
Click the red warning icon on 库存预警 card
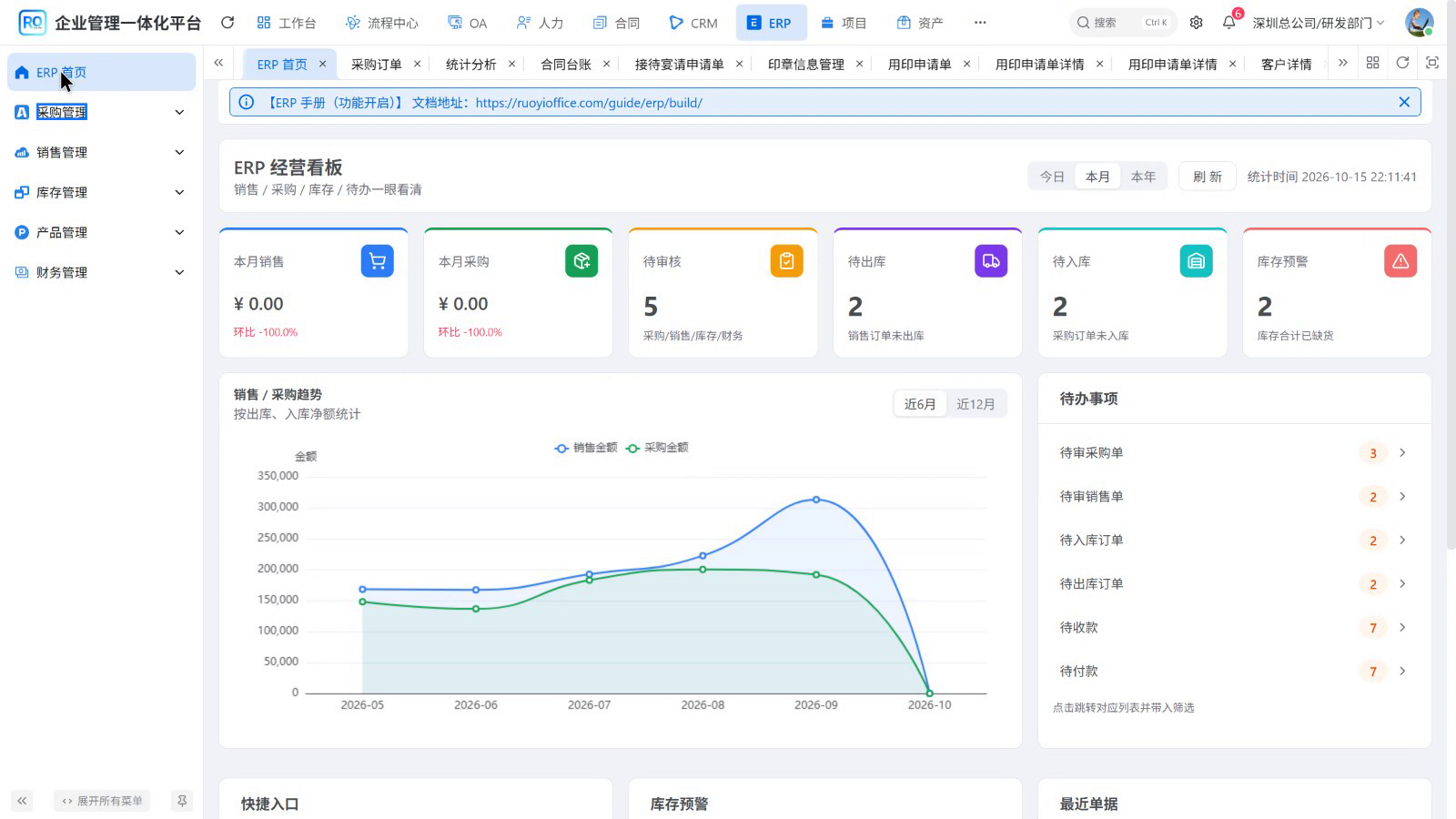1400,261
